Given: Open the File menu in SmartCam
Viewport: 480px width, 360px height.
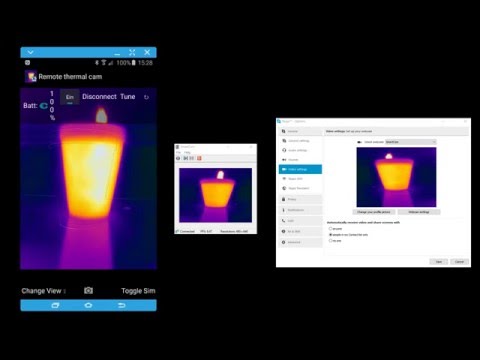Looking at the screenshot, I should [178, 152].
